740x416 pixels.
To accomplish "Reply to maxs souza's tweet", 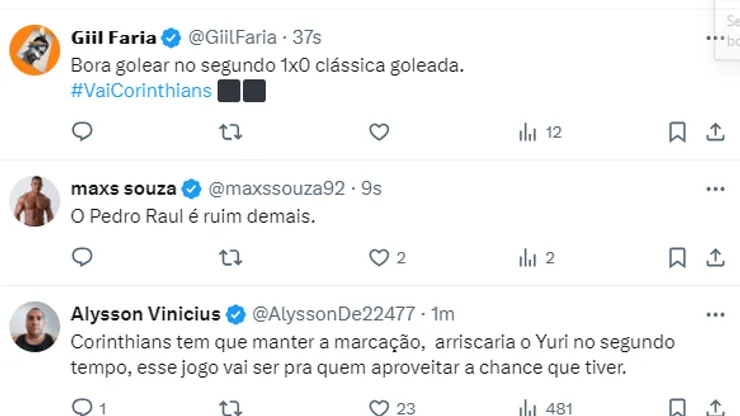I will (83, 258).
